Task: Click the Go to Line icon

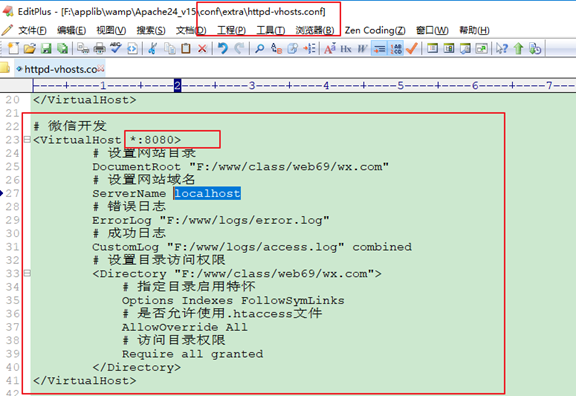Action: coord(309,48)
